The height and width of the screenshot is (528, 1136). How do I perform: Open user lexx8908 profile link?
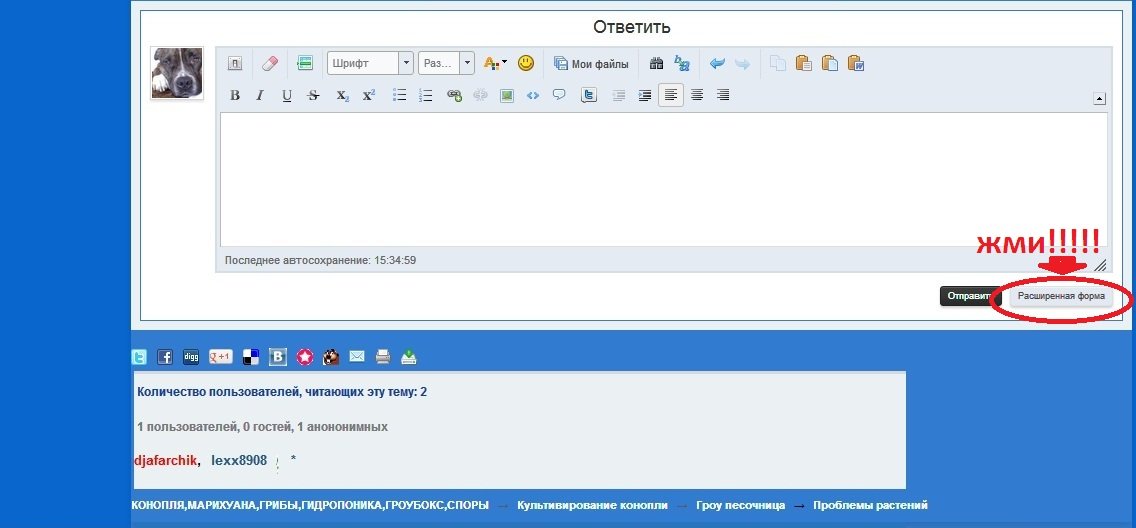[x=239, y=461]
